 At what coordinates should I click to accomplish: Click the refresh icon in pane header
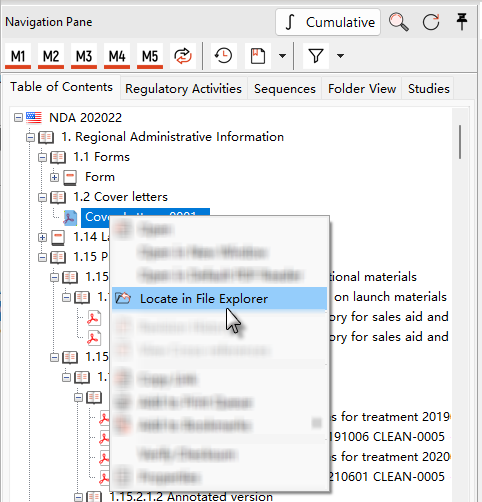(431, 22)
